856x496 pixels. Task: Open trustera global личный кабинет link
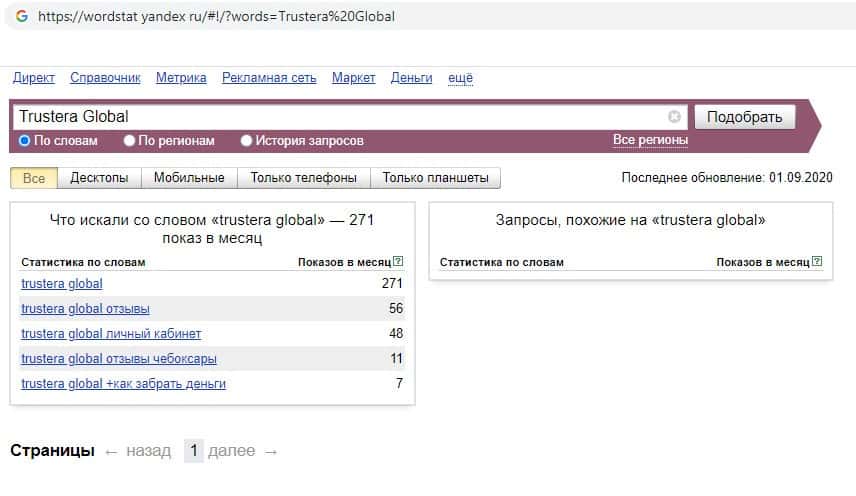pos(111,334)
